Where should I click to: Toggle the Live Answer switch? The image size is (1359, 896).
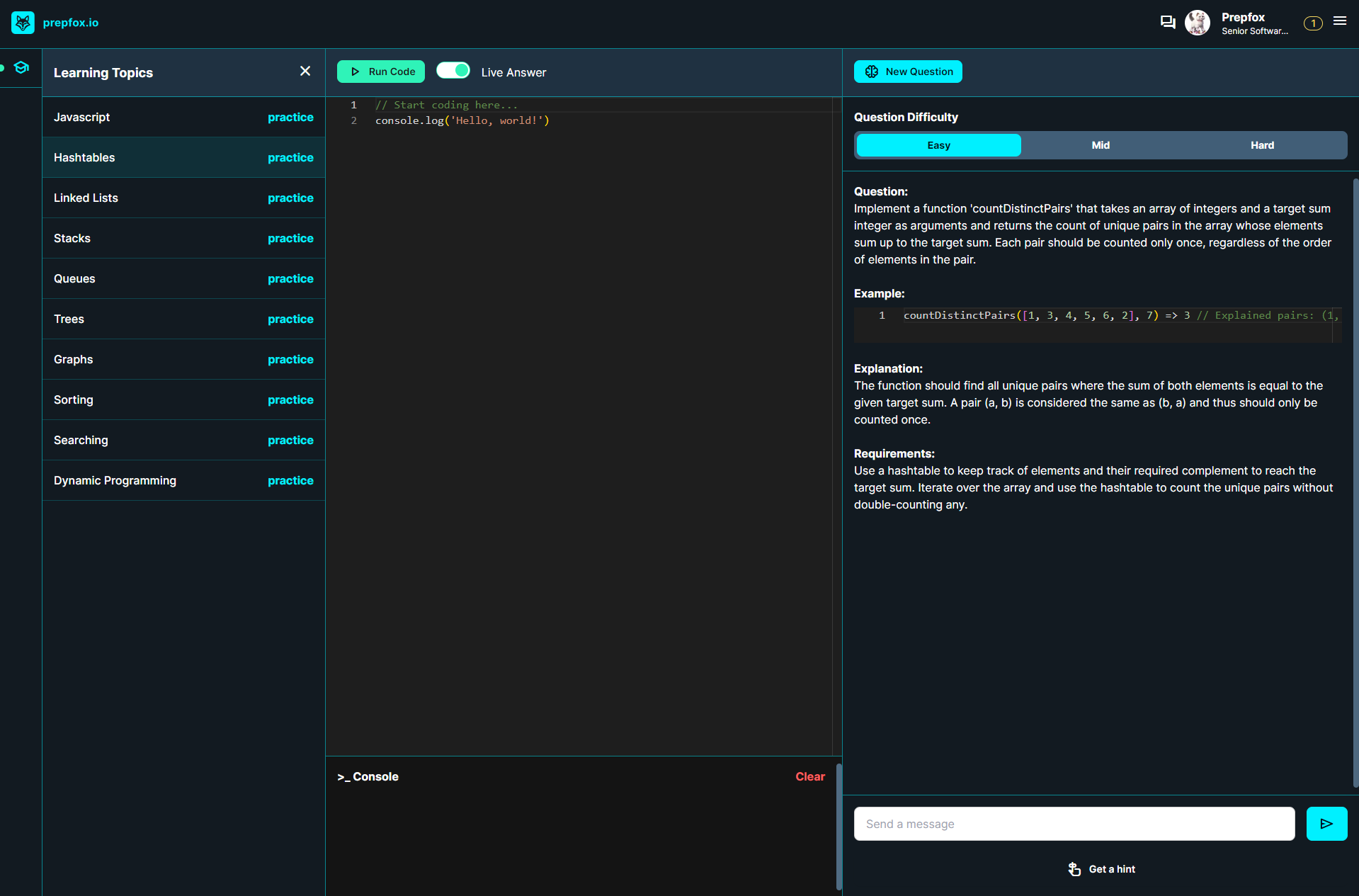(x=453, y=71)
